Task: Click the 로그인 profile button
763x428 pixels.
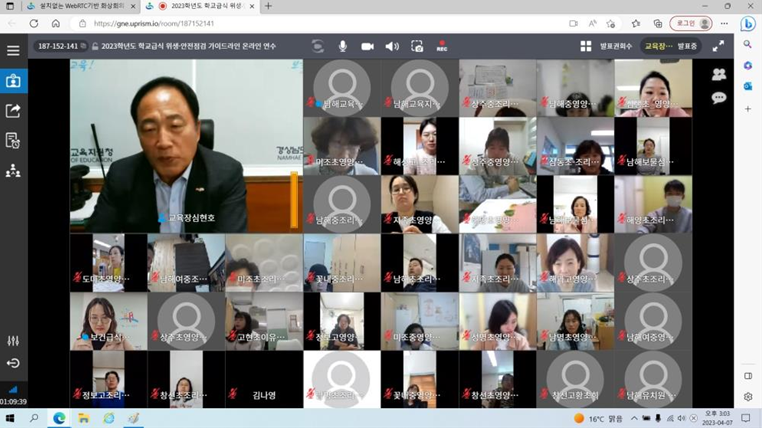Action: point(690,23)
